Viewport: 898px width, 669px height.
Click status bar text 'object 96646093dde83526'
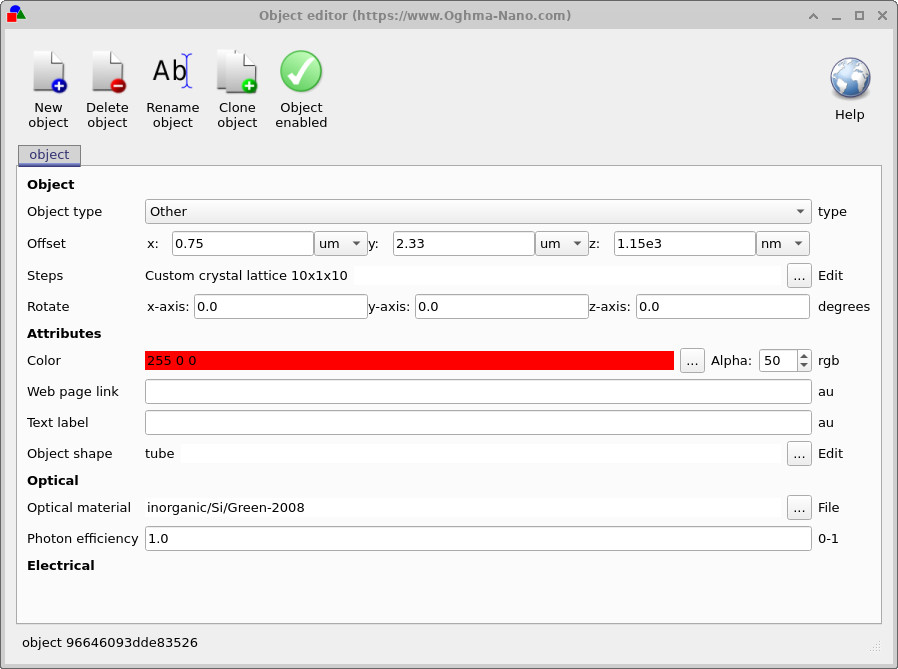click(110, 643)
